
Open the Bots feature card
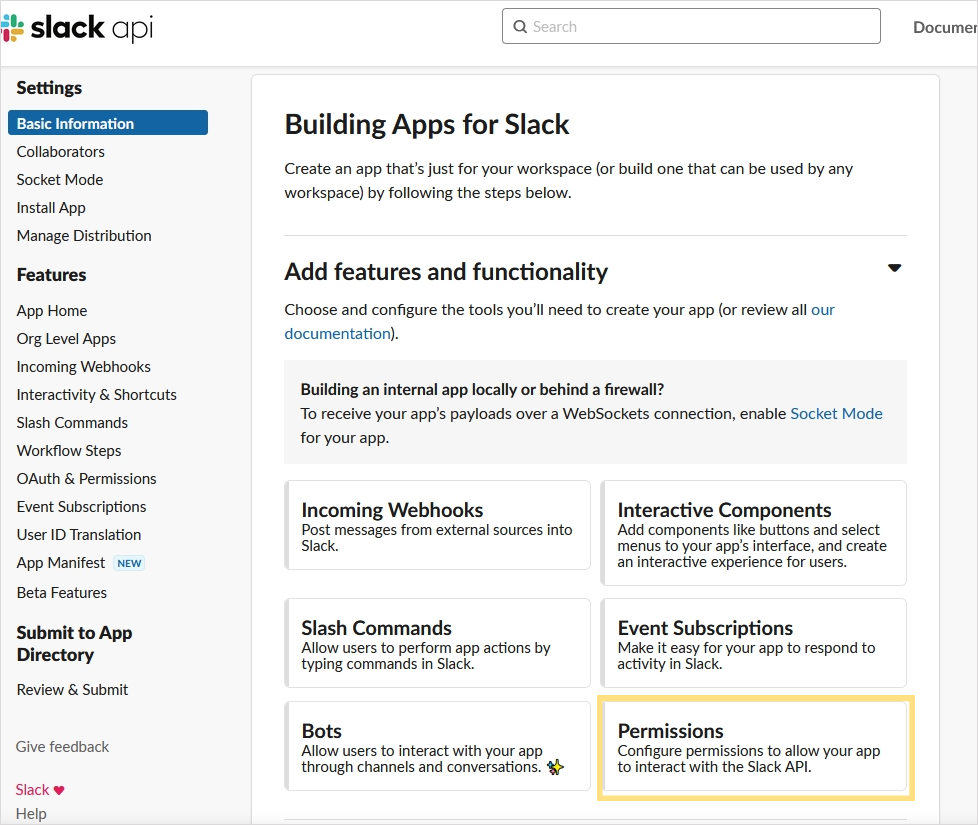pyautogui.click(x=437, y=746)
